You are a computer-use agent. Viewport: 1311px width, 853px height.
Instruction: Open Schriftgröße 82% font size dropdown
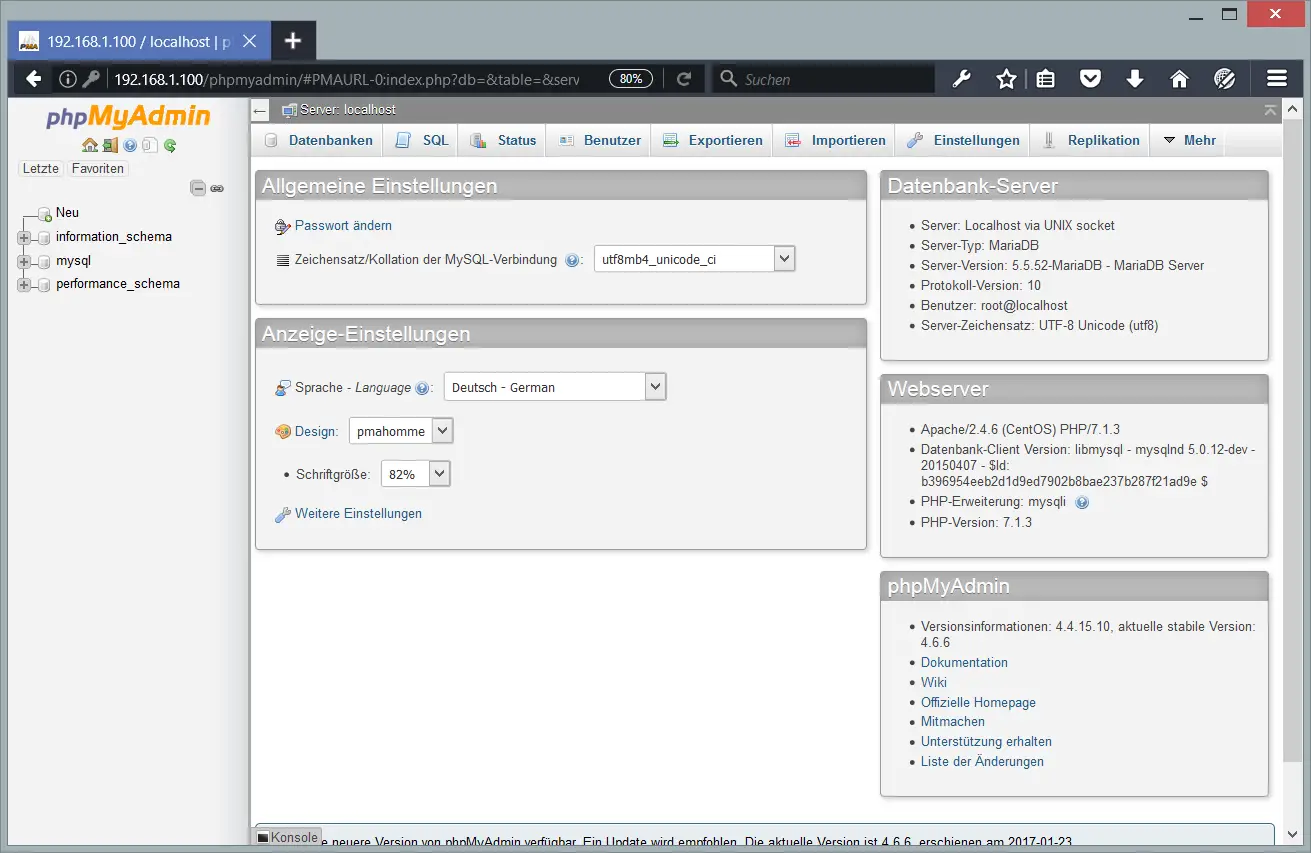(416, 474)
